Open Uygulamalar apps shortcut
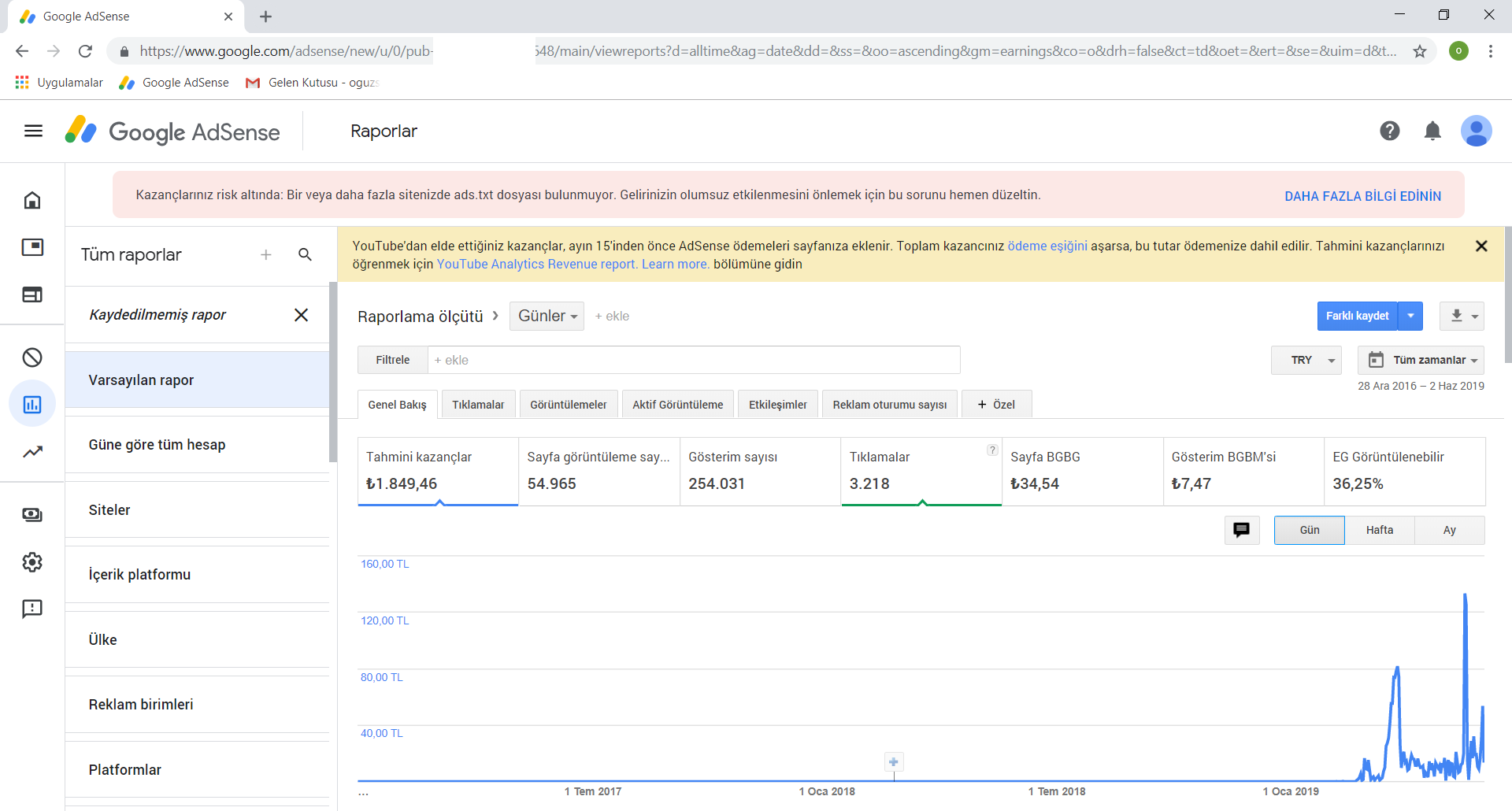Image resolution: width=1512 pixels, height=811 pixels. (x=59, y=83)
